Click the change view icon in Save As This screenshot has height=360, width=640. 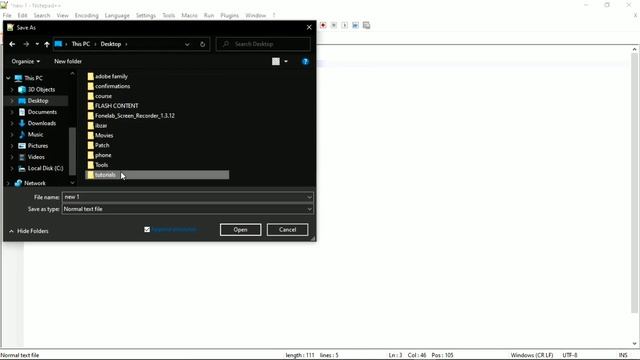(276, 61)
